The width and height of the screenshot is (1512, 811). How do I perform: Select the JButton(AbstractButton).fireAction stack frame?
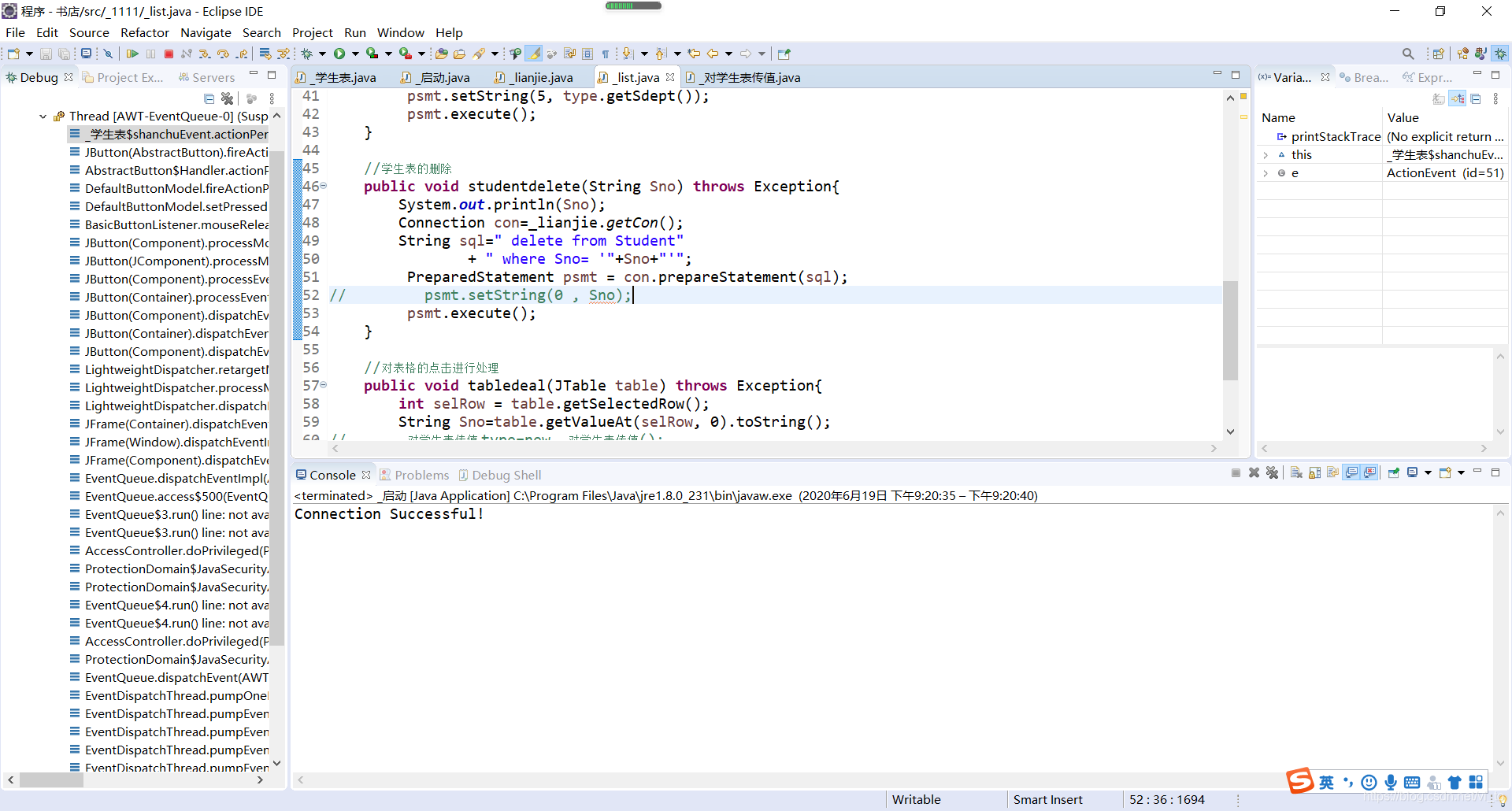point(169,152)
